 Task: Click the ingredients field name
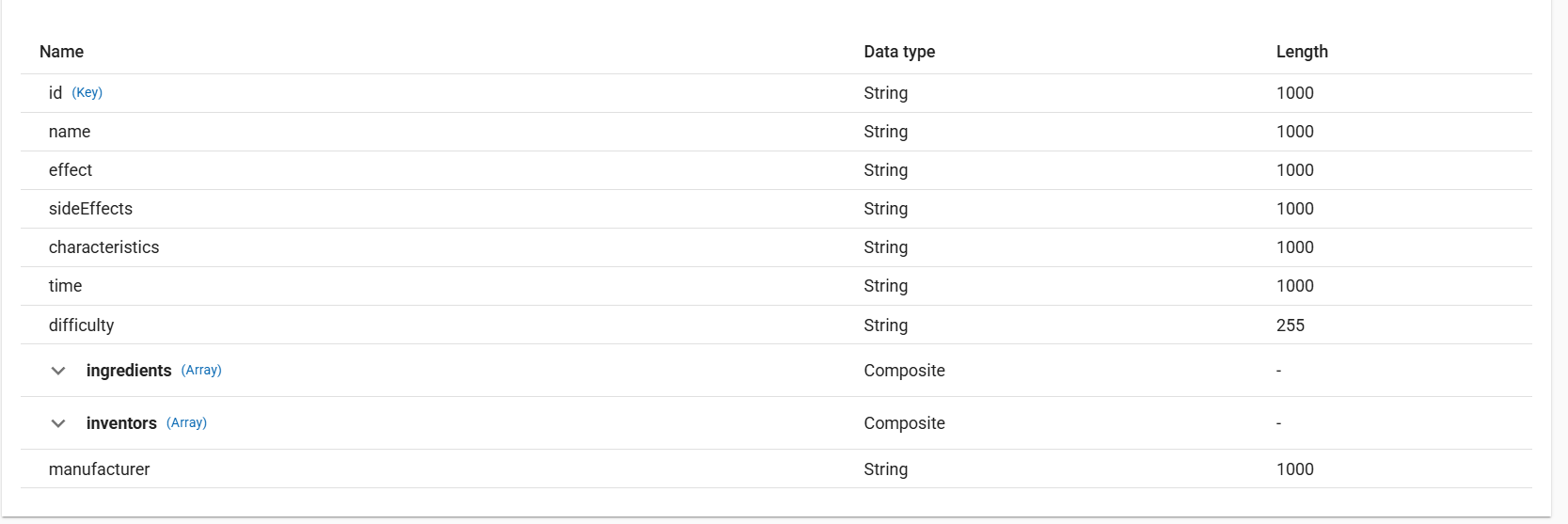coord(129,371)
